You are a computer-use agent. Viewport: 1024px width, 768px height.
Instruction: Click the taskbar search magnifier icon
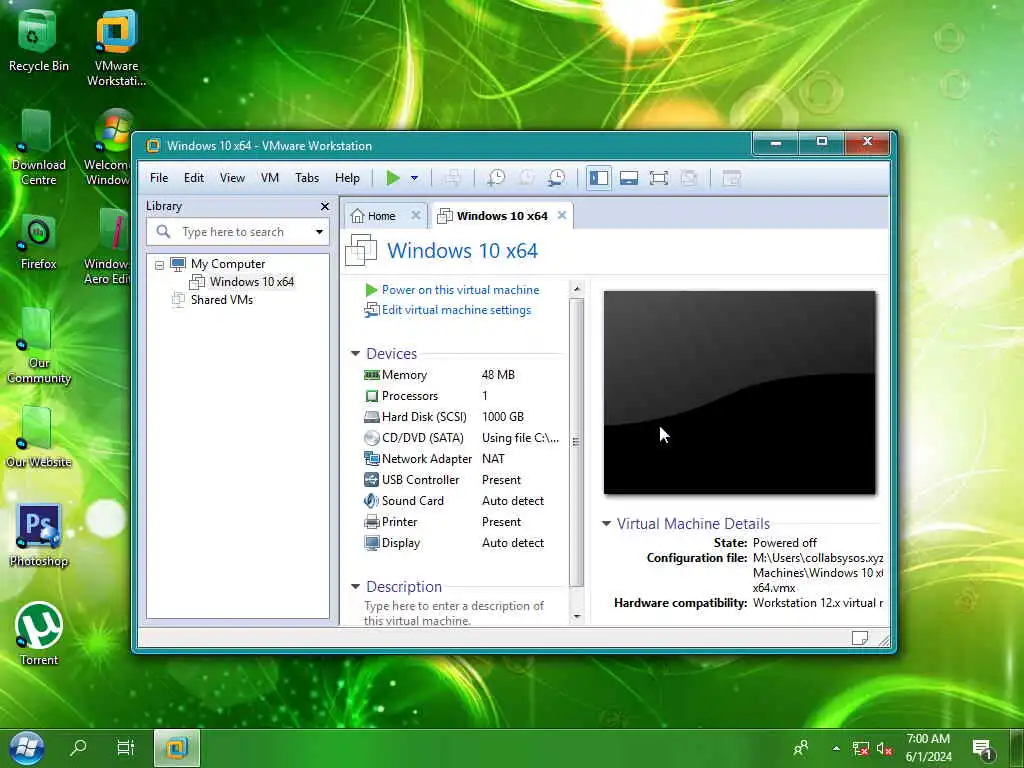point(78,748)
